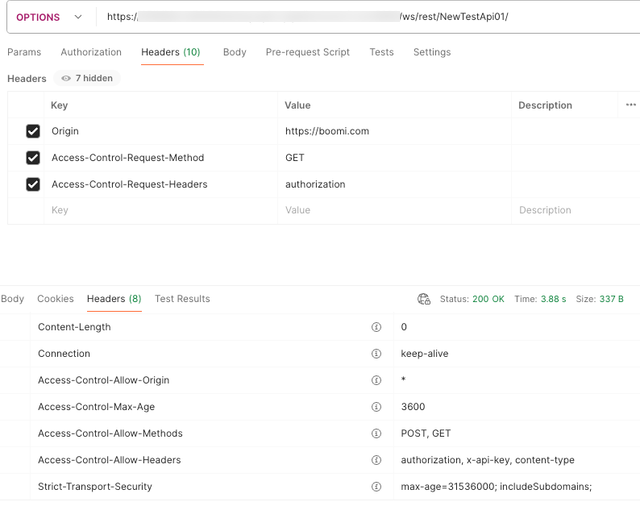The width and height of the screenshot is (640, 530).
Task: Open the Test Results tab
Action: (182, 299)
